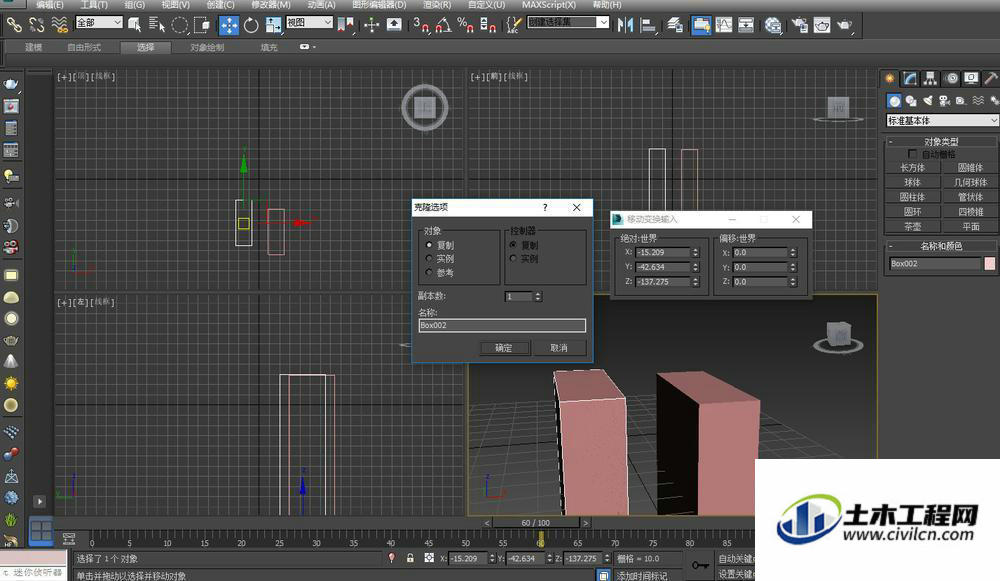Open the 标准基本体 primitives dropdown
The image size is (1000, 581).
[x=942, y=121]
